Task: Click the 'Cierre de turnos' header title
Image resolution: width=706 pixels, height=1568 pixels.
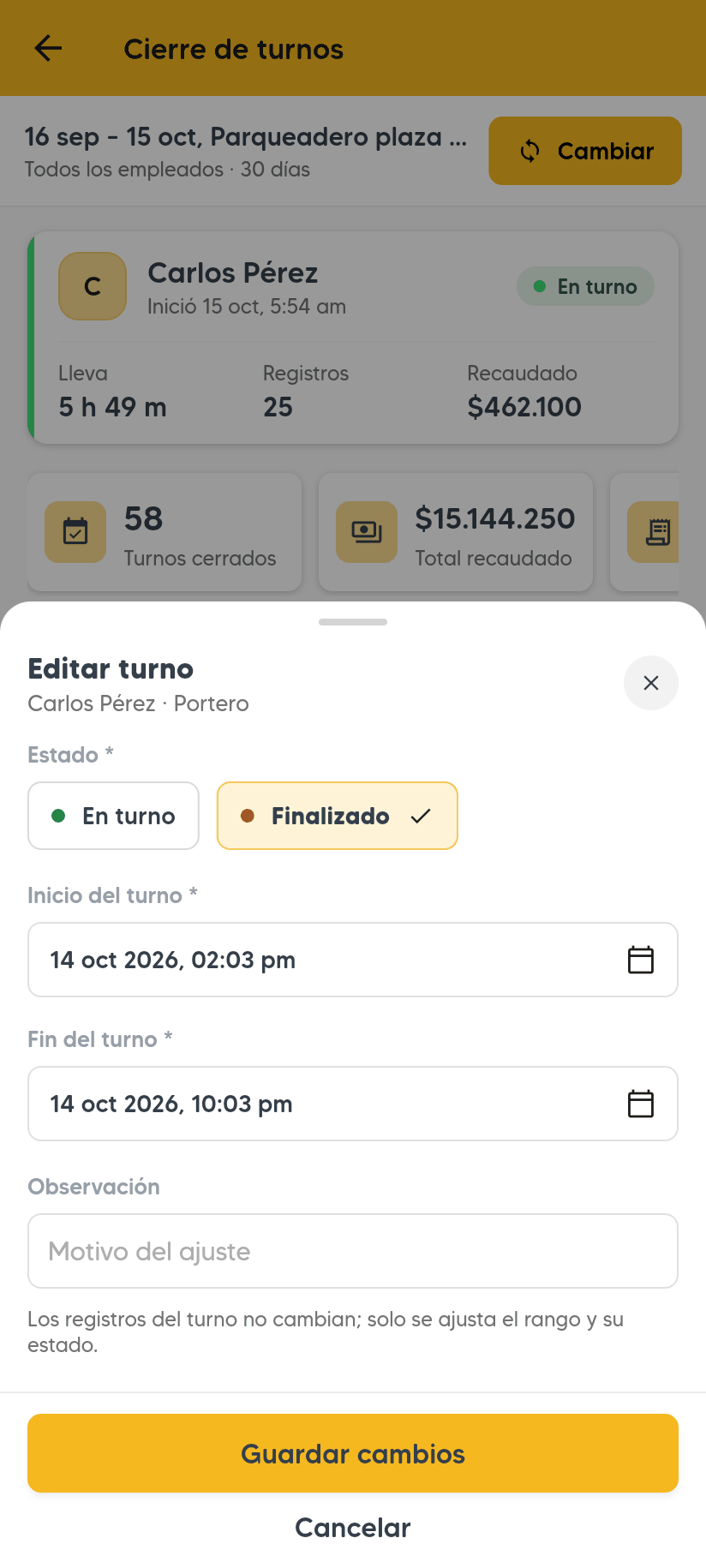Action: pyautogui.click(x=233, y=49)
